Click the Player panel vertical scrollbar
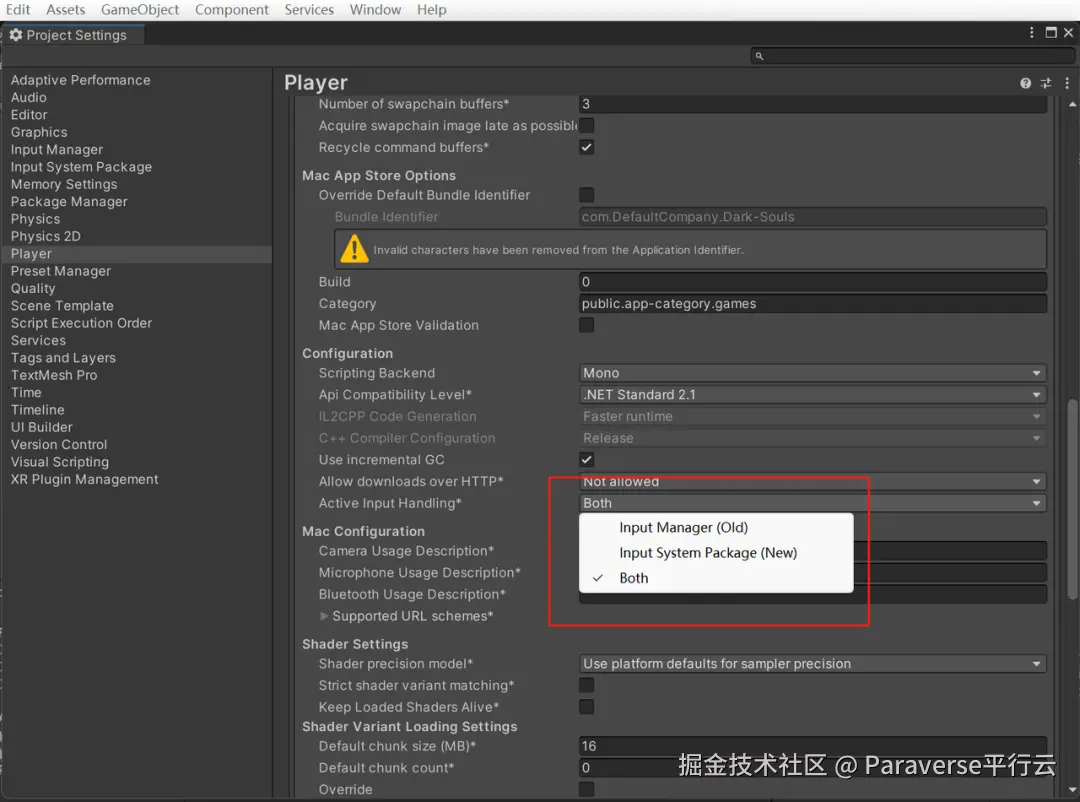Image resolution: width=1080 pixels, height=802 pixels. click(1072, 500)
